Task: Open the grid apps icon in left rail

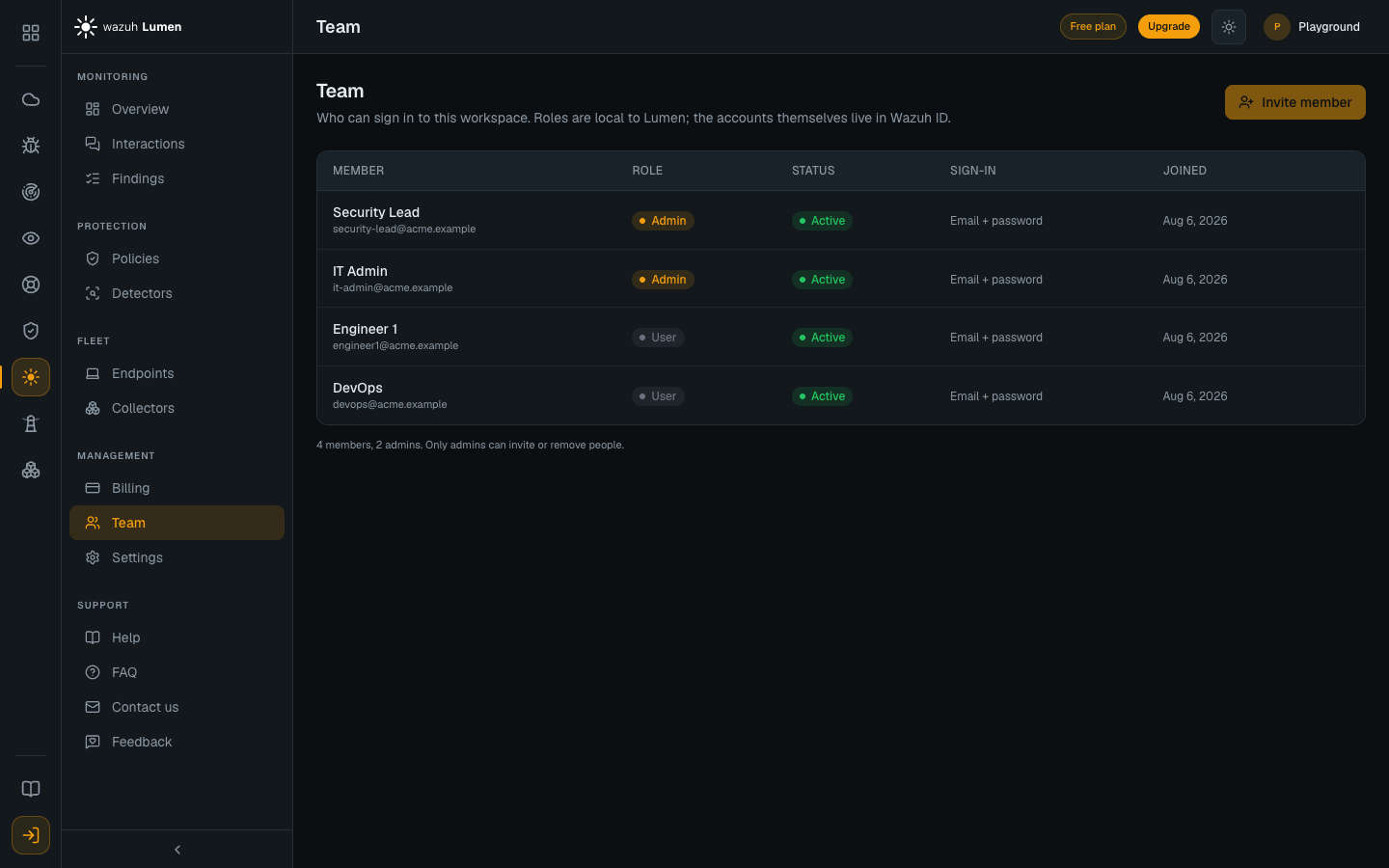Action: [31, 33]
